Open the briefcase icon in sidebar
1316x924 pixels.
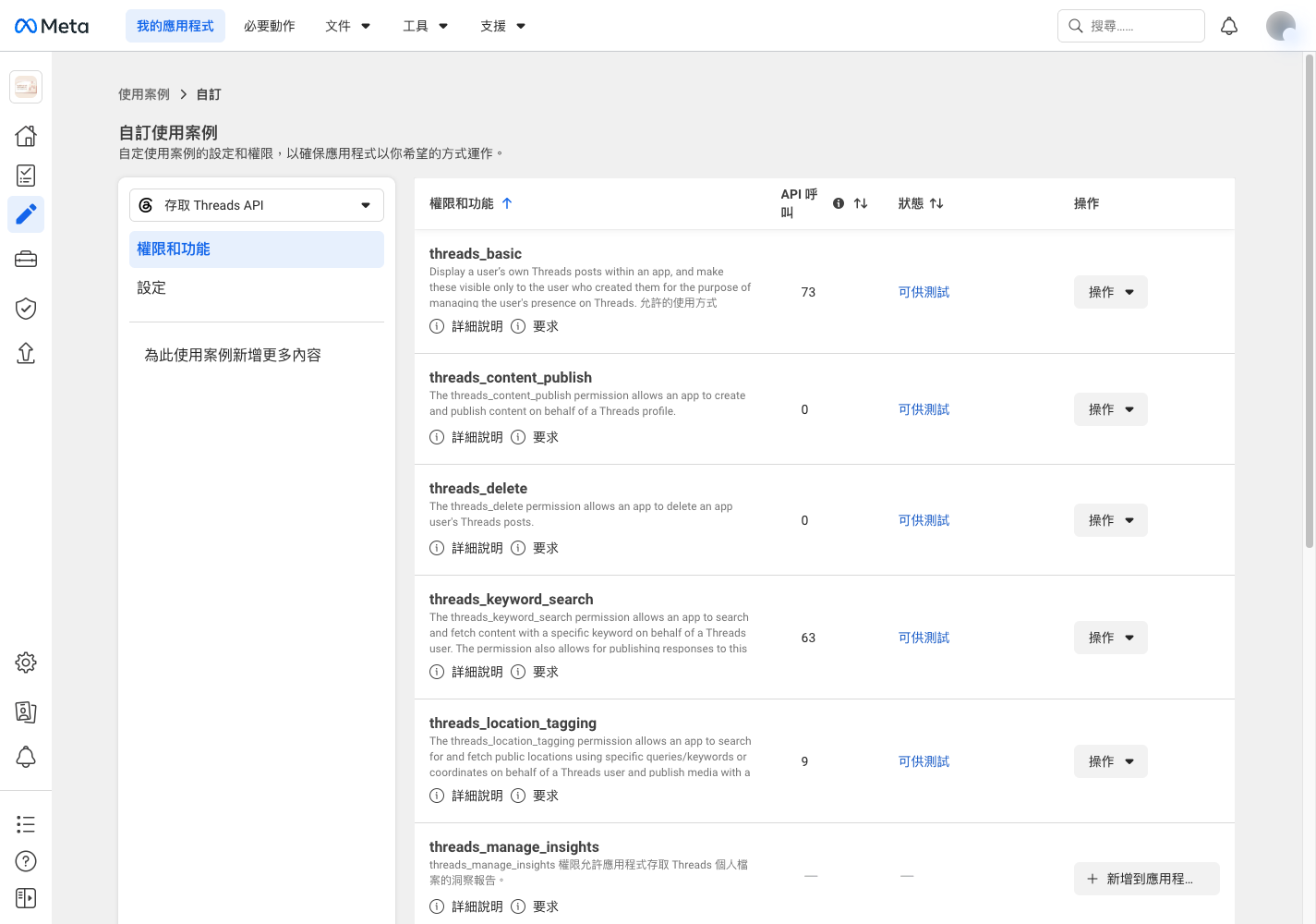(x=26, y=260)
